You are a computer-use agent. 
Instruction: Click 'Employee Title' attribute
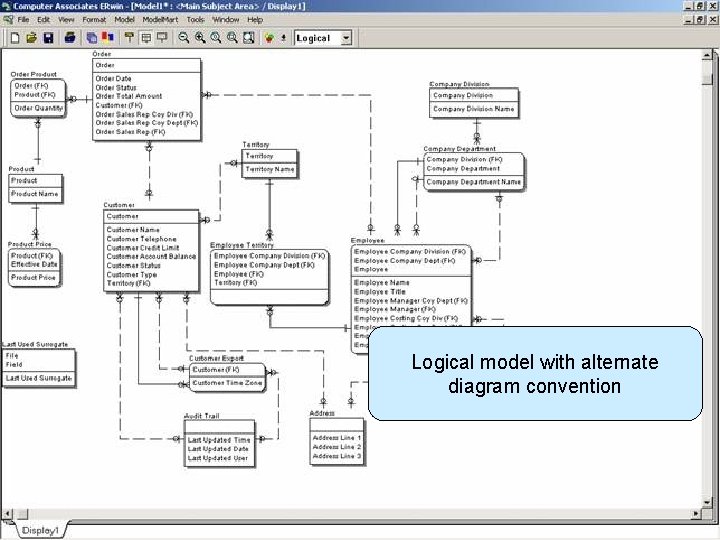(x=380, y=292)
